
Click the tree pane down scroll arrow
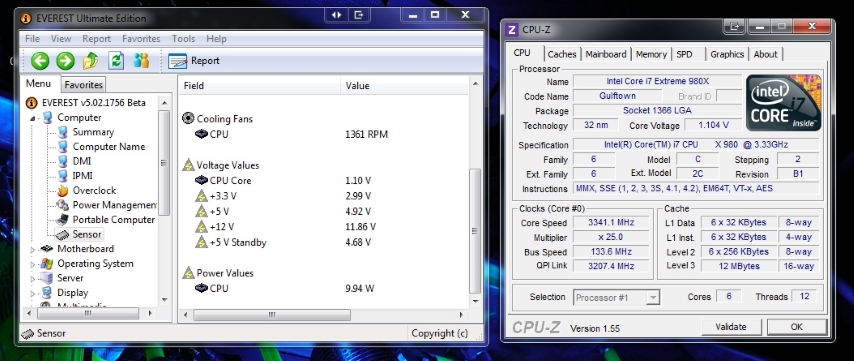tap(164, 299)
